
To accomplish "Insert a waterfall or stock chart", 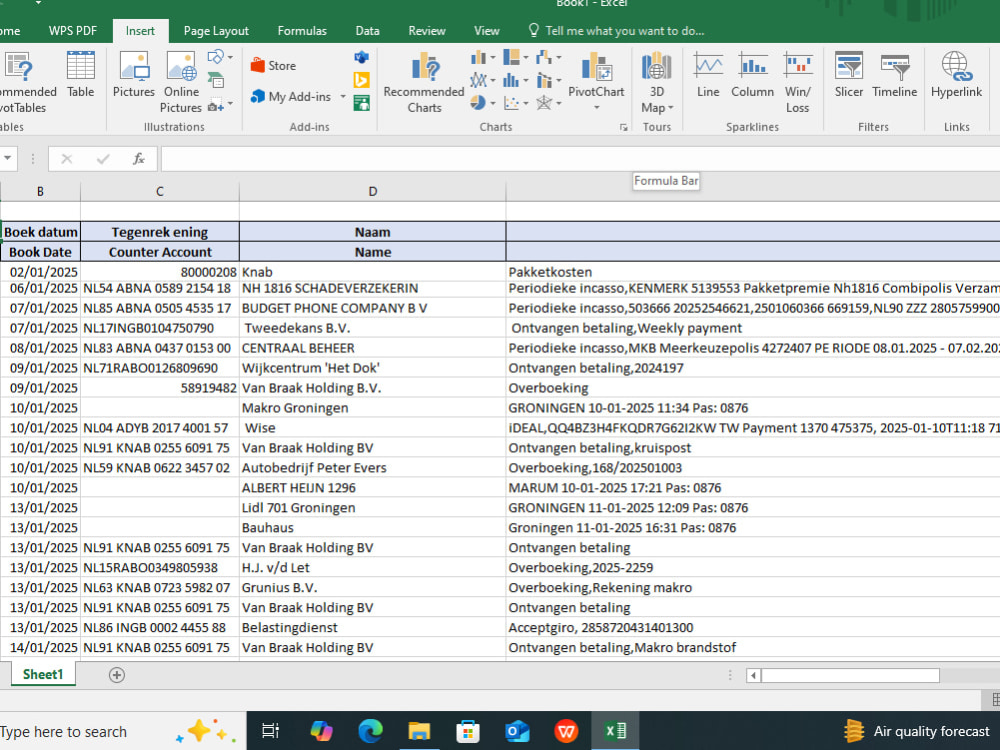I will (544, 58).
